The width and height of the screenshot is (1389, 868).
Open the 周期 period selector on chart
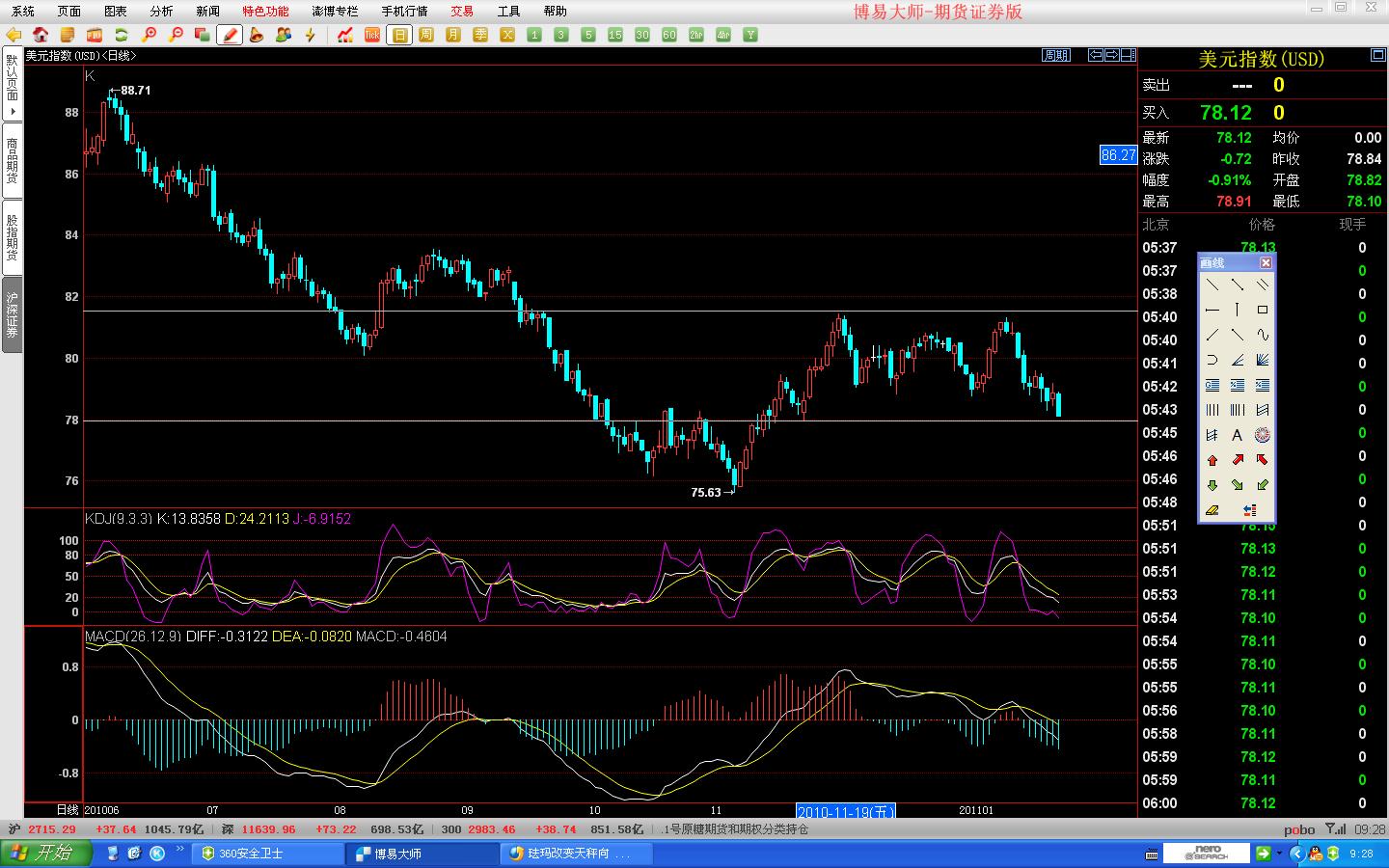[1056, 55]
